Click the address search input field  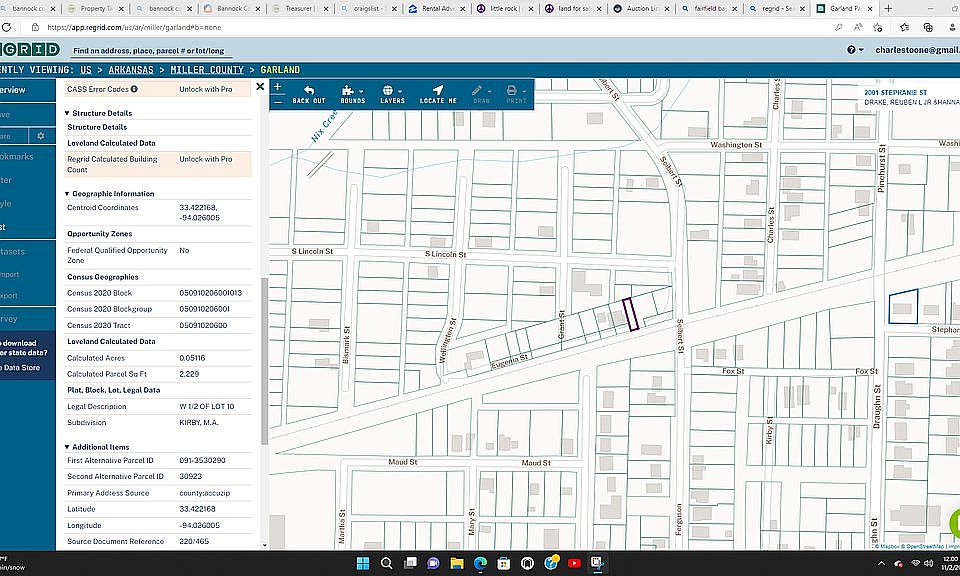(x=150, y=50)
